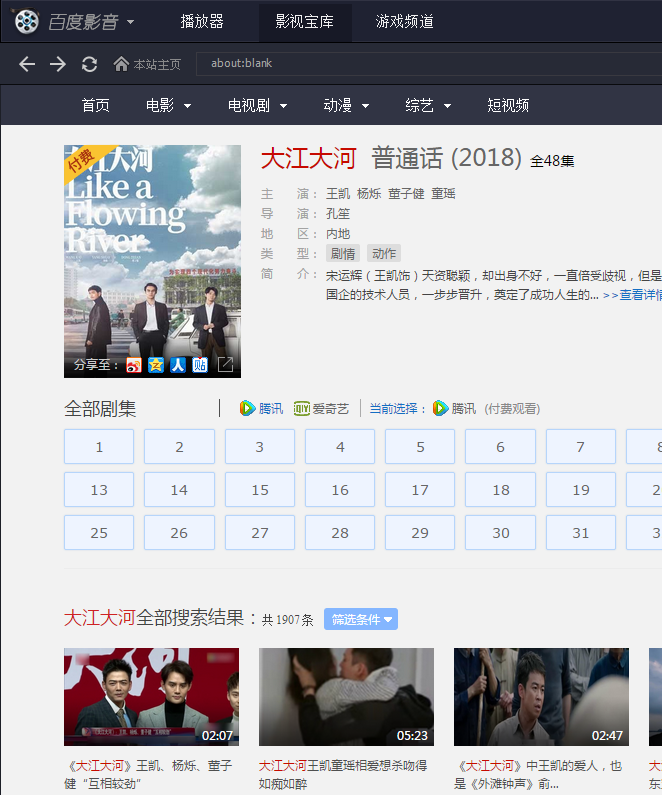662x795 pixels.
Task: Play episode 16
Action: [340, 490]
